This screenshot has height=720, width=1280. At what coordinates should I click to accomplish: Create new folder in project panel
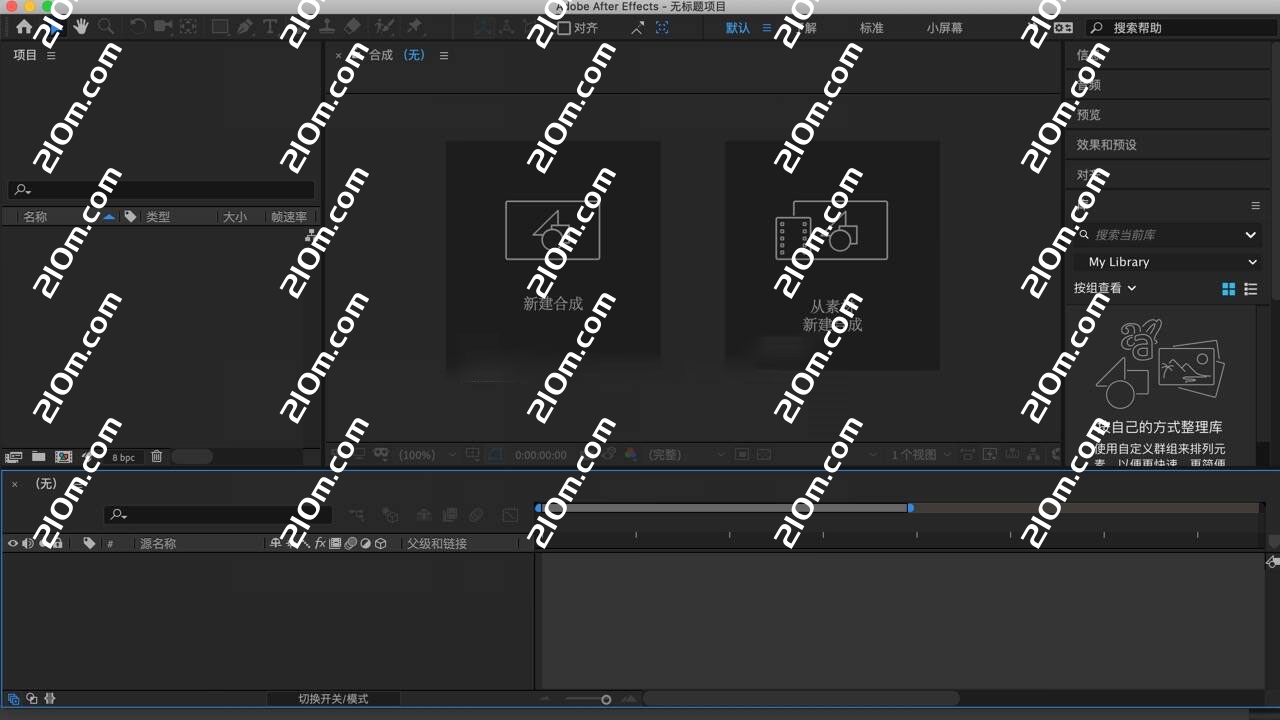(38, 457)
